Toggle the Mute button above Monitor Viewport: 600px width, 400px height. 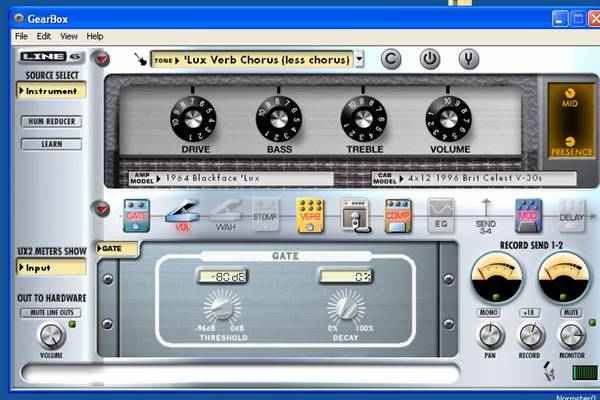(x=571, y=312)
